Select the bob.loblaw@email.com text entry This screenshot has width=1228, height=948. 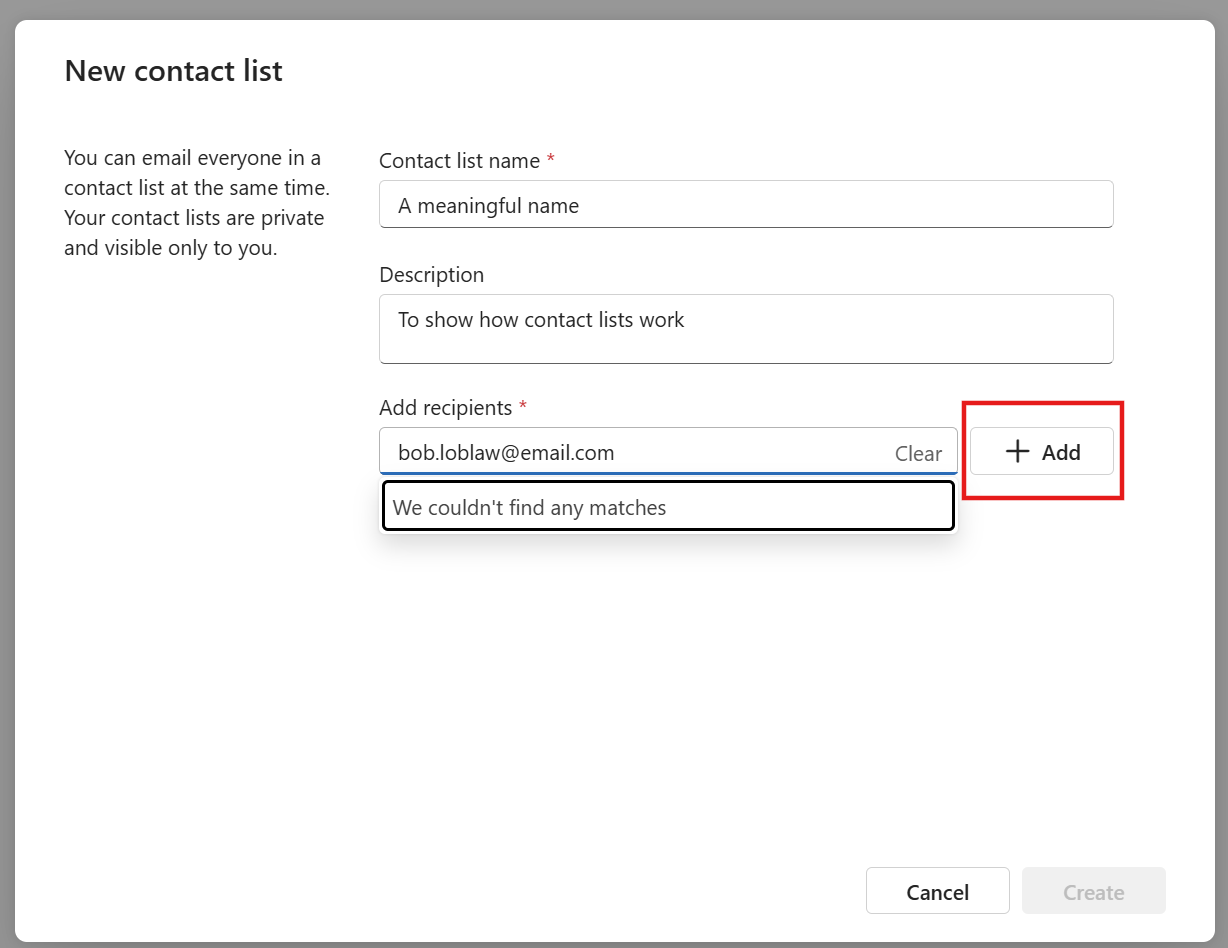tap(506, 452)
